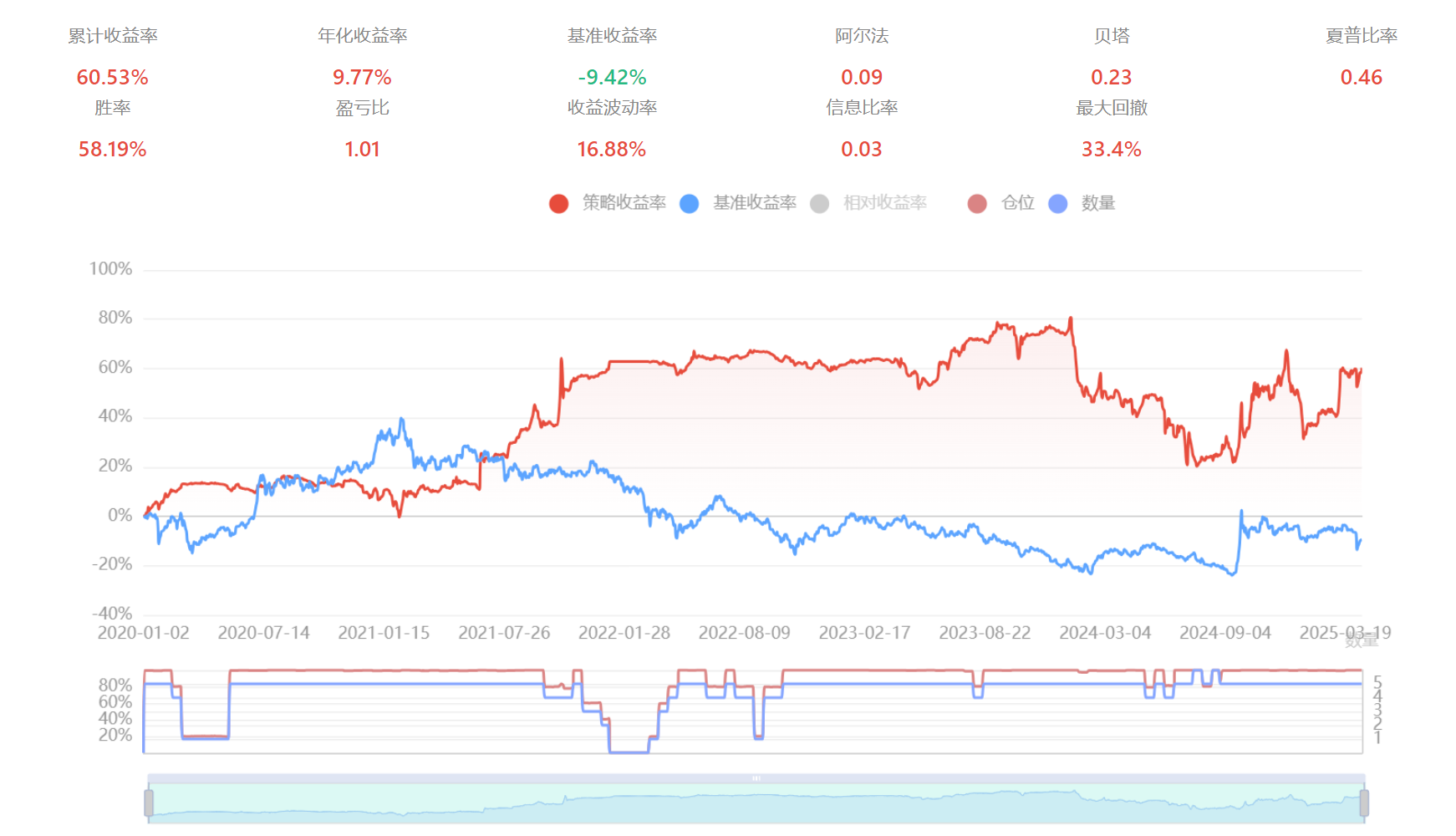Click the 年化收益率 value 9.77%
1456x836 pixels.
(x=362, y=78)
